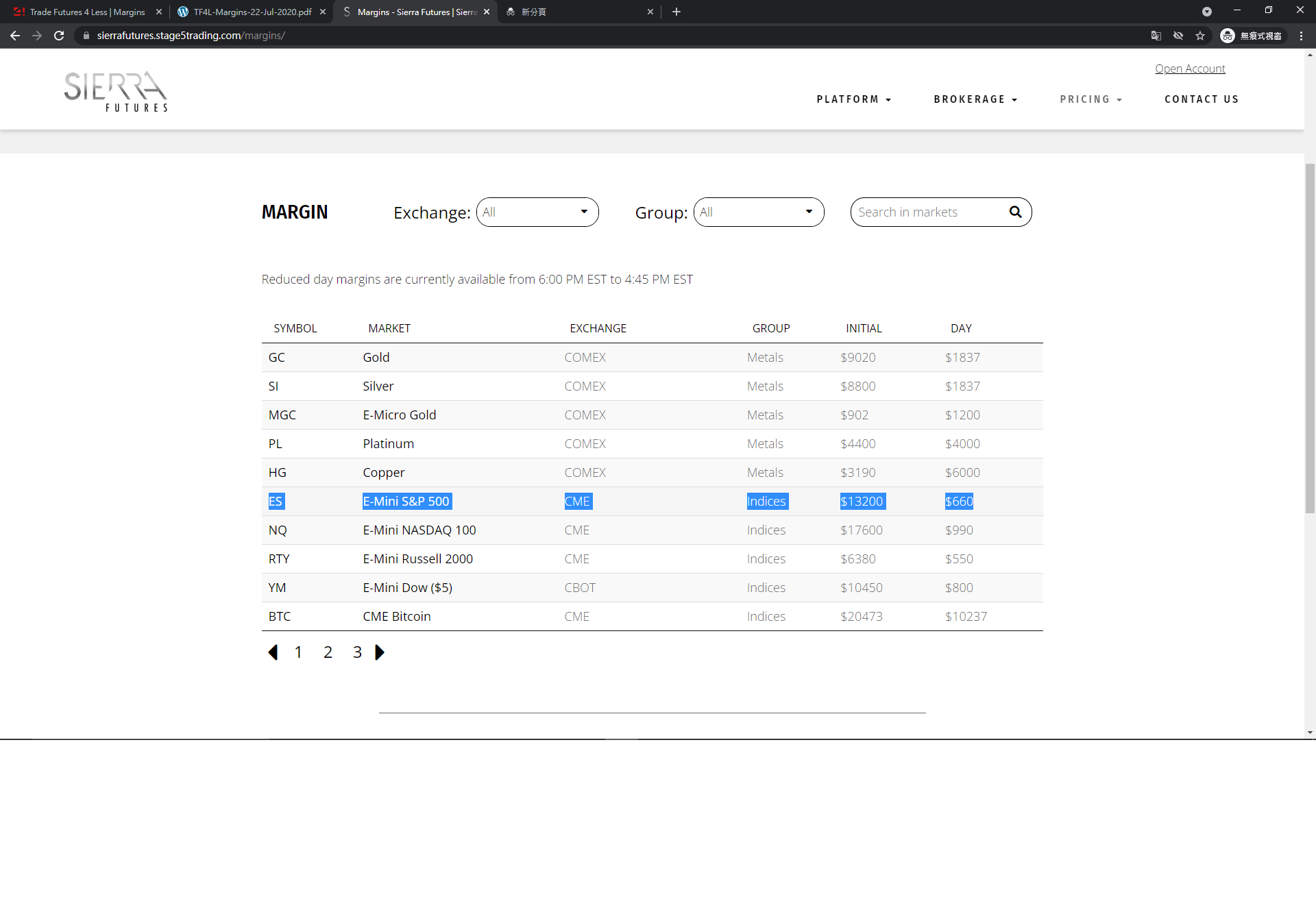Close the Trade Futures 4 Less tab
This screenshot has height=910, width=1316.
coord(159,12)
